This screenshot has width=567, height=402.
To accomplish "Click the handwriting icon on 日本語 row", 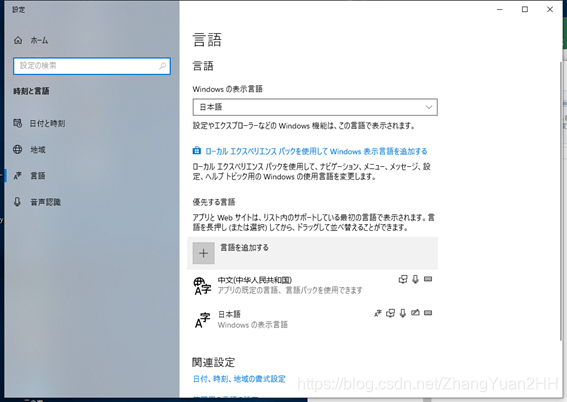I will [415, 312].
